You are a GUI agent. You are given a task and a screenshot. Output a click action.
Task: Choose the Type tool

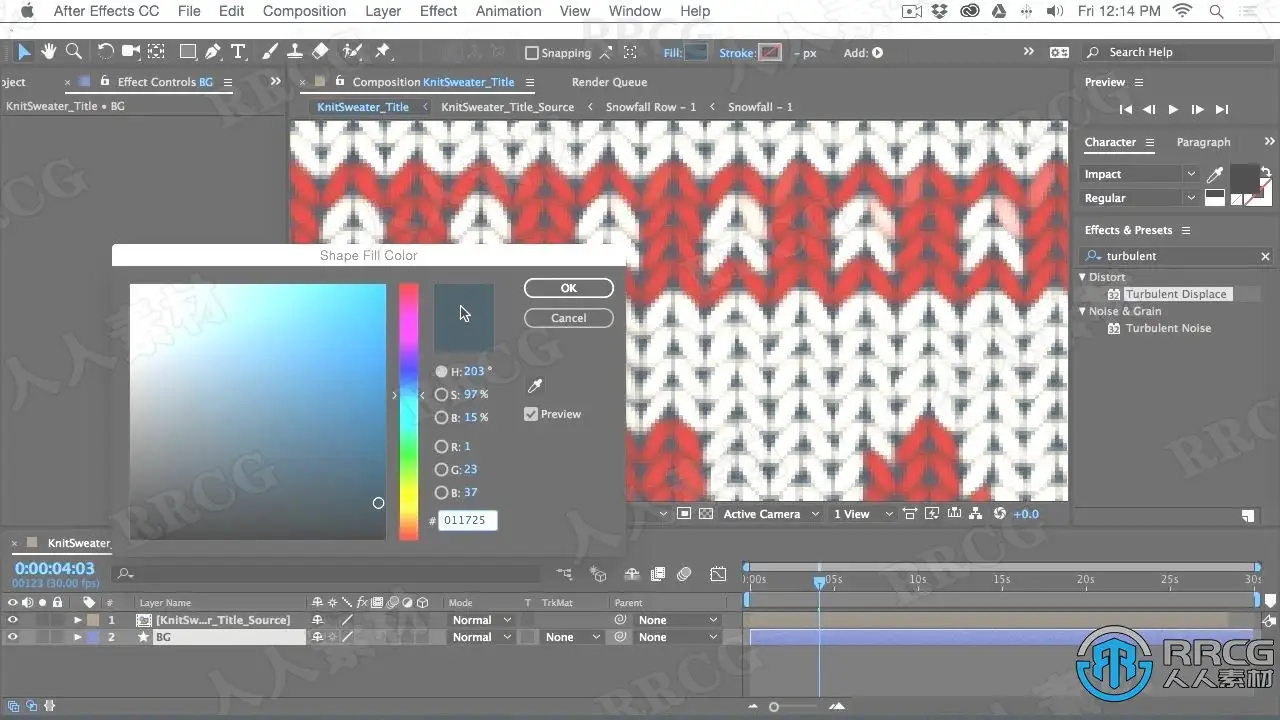click(x=238, y=52)
